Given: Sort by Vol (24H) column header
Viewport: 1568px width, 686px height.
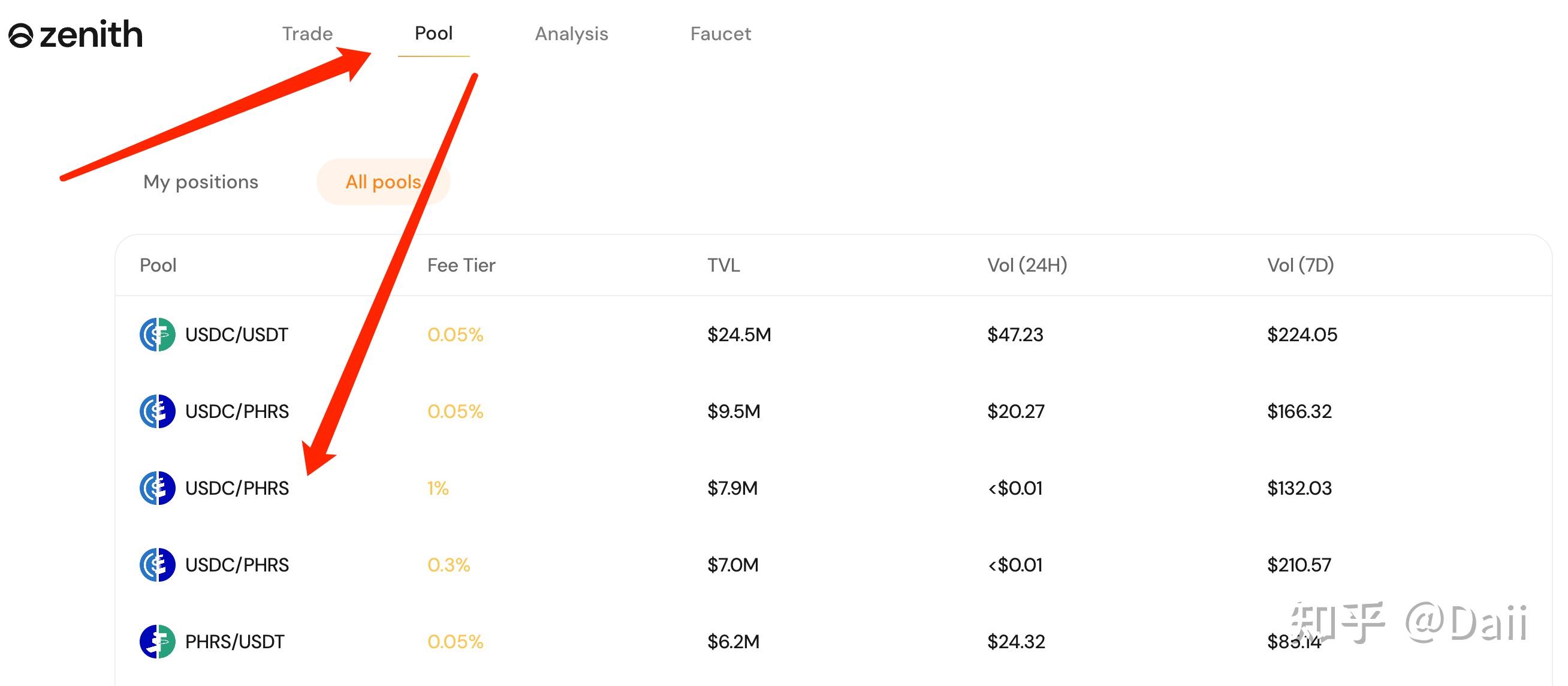Looking at the screenshot, I should click(1027, 265).
